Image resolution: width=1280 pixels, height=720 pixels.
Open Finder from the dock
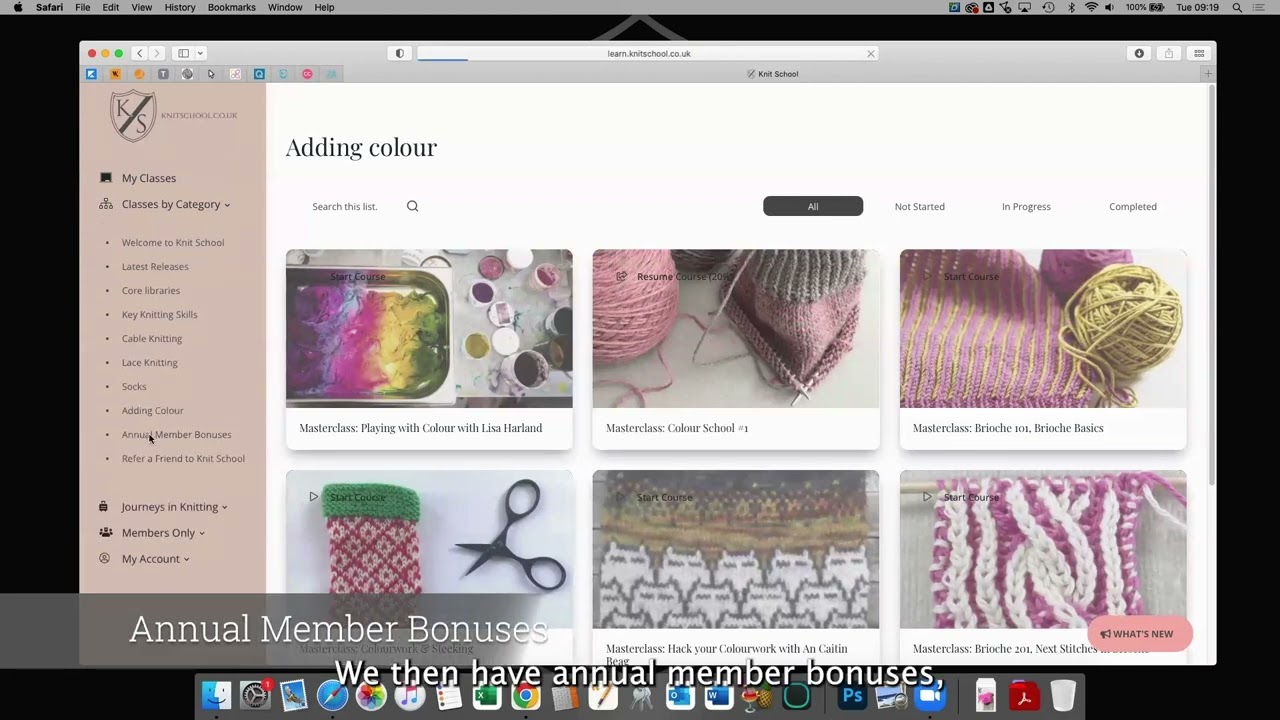(216, 695)
